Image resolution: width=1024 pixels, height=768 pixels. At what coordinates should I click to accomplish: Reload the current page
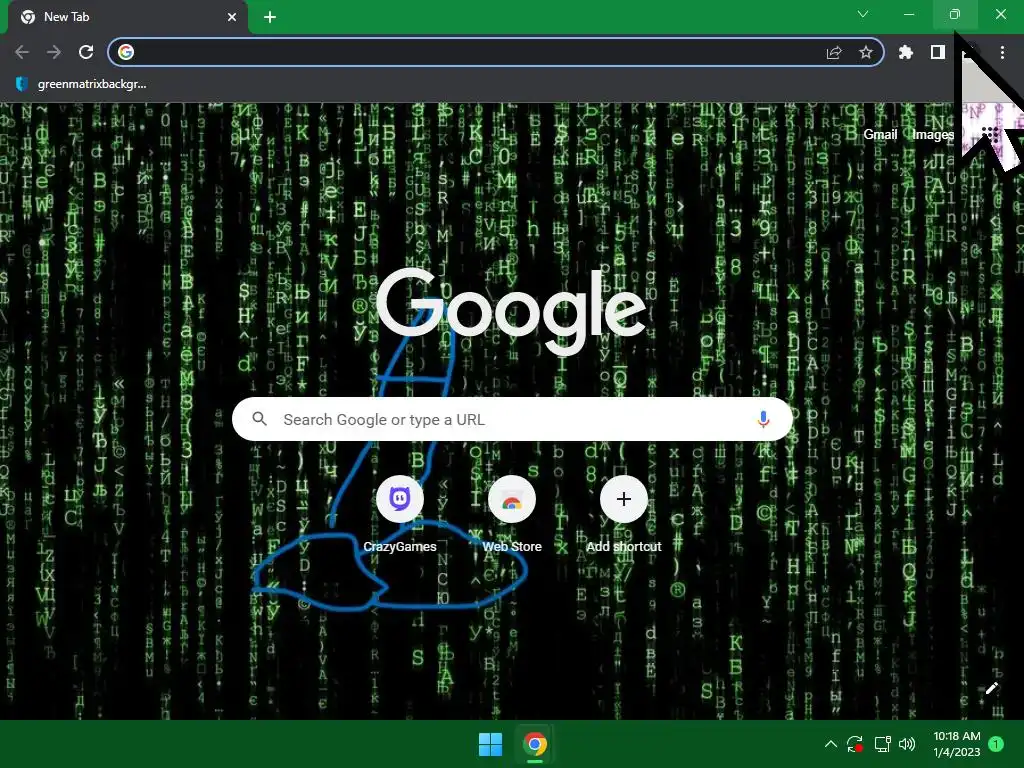pyautogui.click(x=86, y=52)
